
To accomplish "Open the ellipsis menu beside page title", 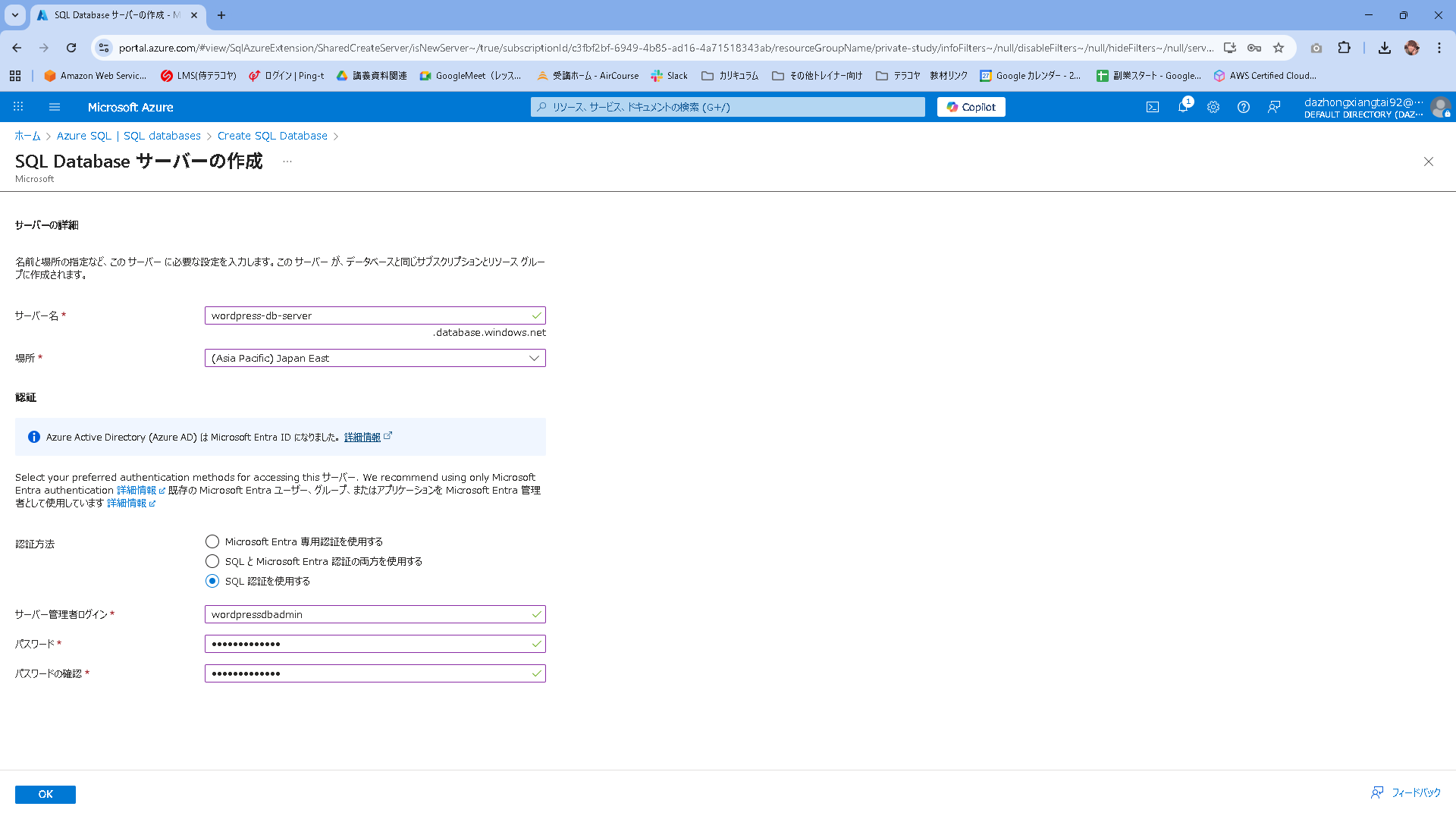I will click(287, 162).
